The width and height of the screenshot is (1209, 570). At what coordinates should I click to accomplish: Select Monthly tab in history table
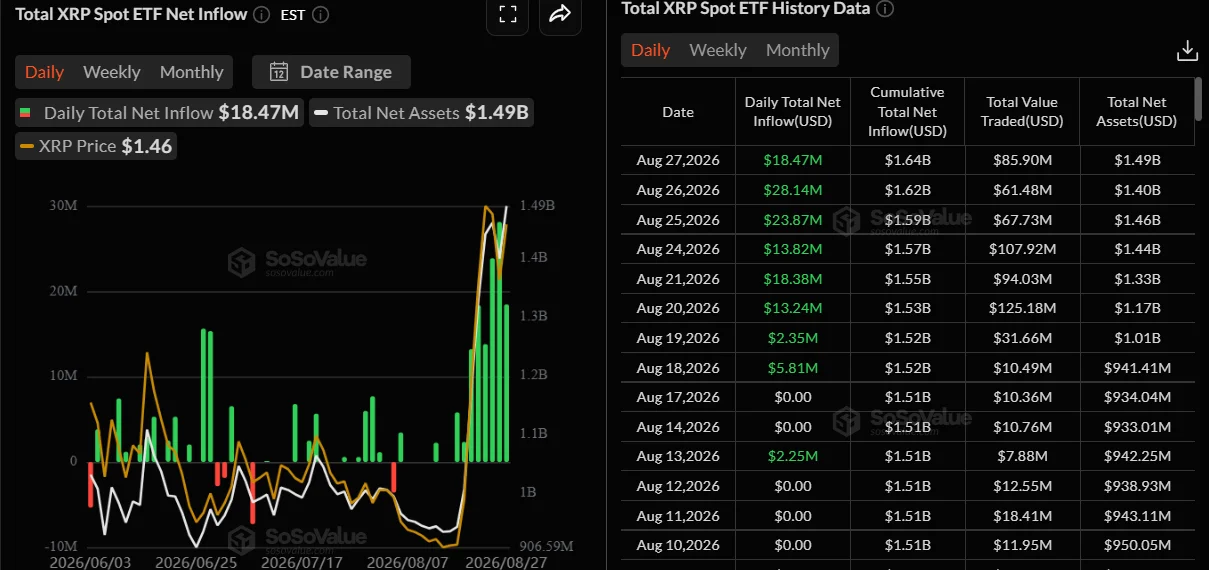click(798, 50)
